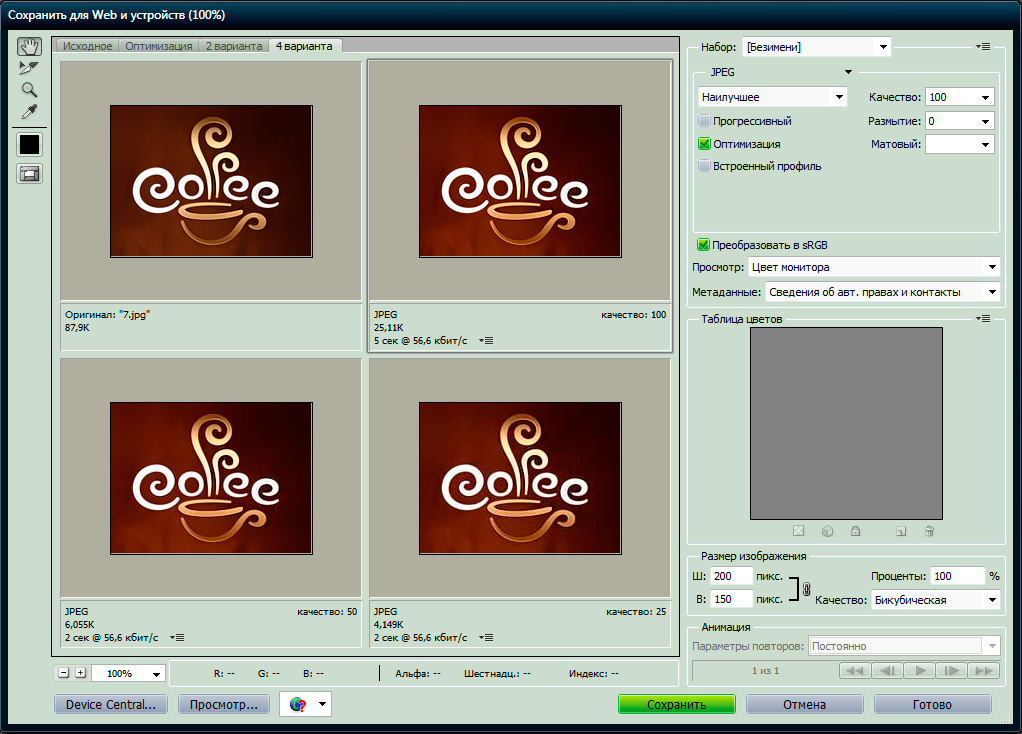The height and width of the screenshot is (734, 1022).
Task: Click the delete color trash icon
Action: pyautogui.click(x=929, y=531)
